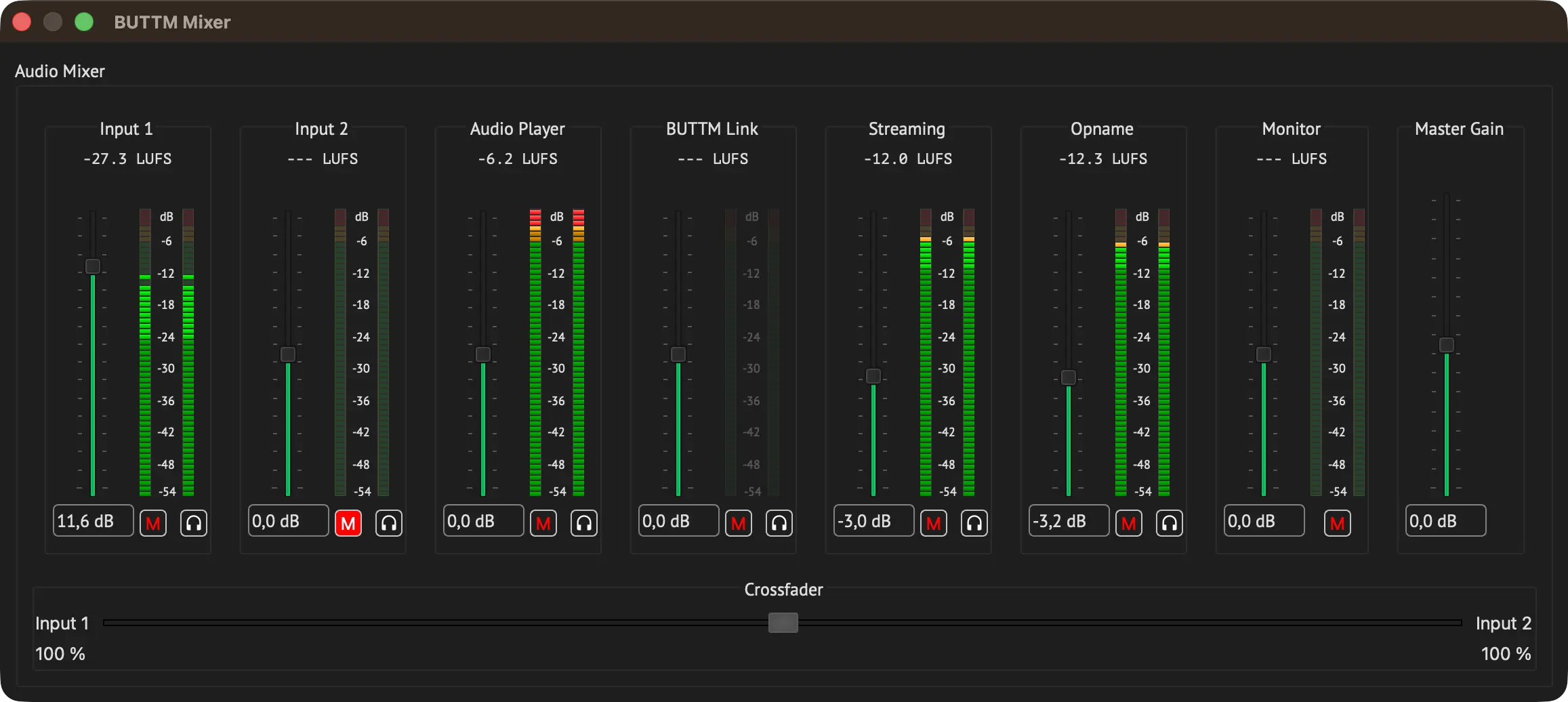Image resolution: width=1568 pixels, height=702 pixels.
Task: Click the Audio Player gain value field
Action: tap(484, 521)
